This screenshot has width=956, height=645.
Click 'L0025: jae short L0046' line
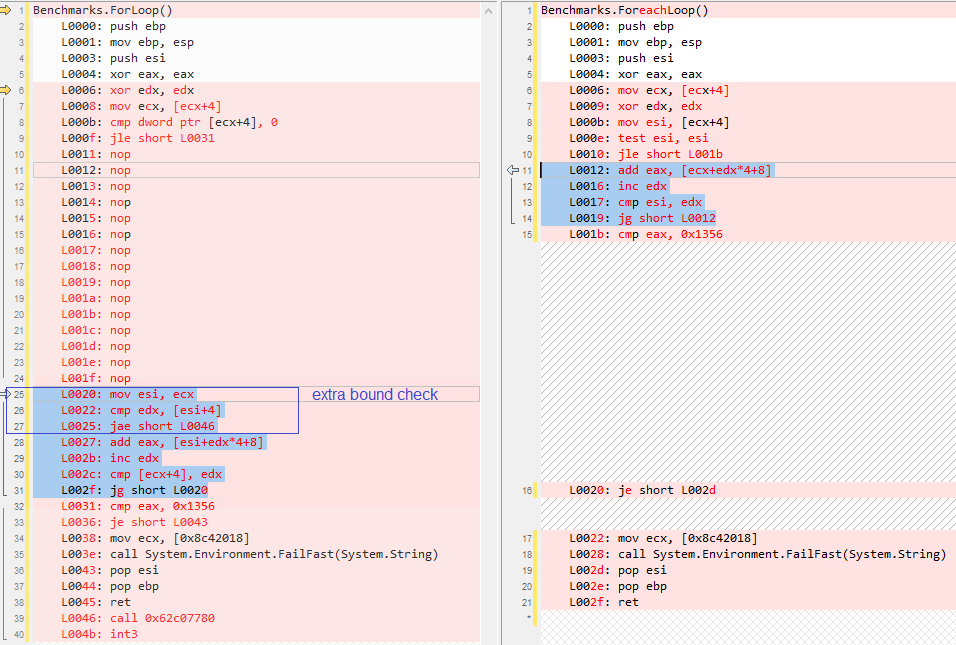[x=138, y=426]
